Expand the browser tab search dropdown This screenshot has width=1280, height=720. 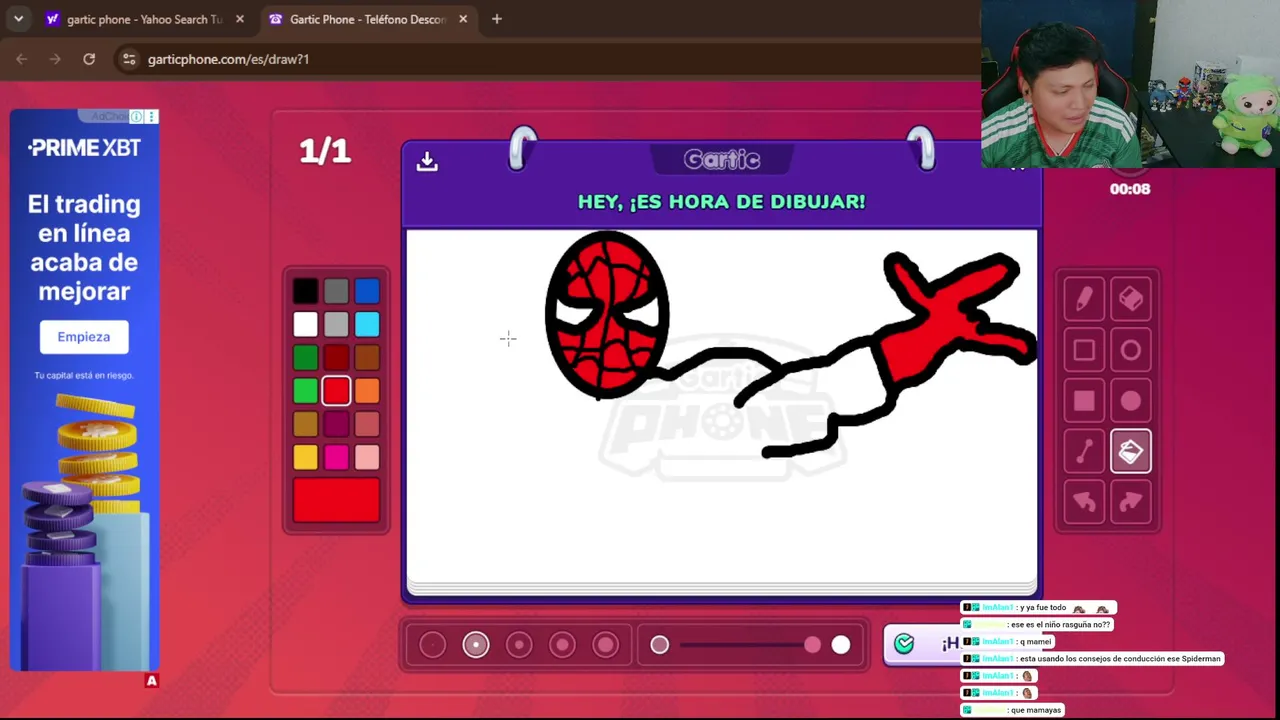point(18,19)
